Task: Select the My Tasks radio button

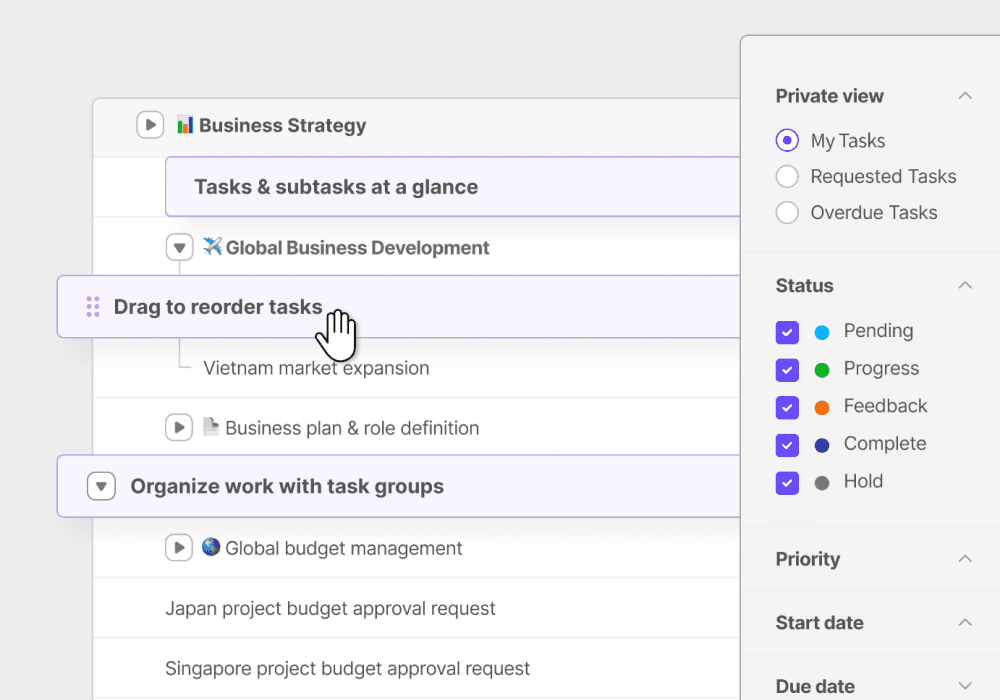Action: pyautogui.click(x=787, y=140)
